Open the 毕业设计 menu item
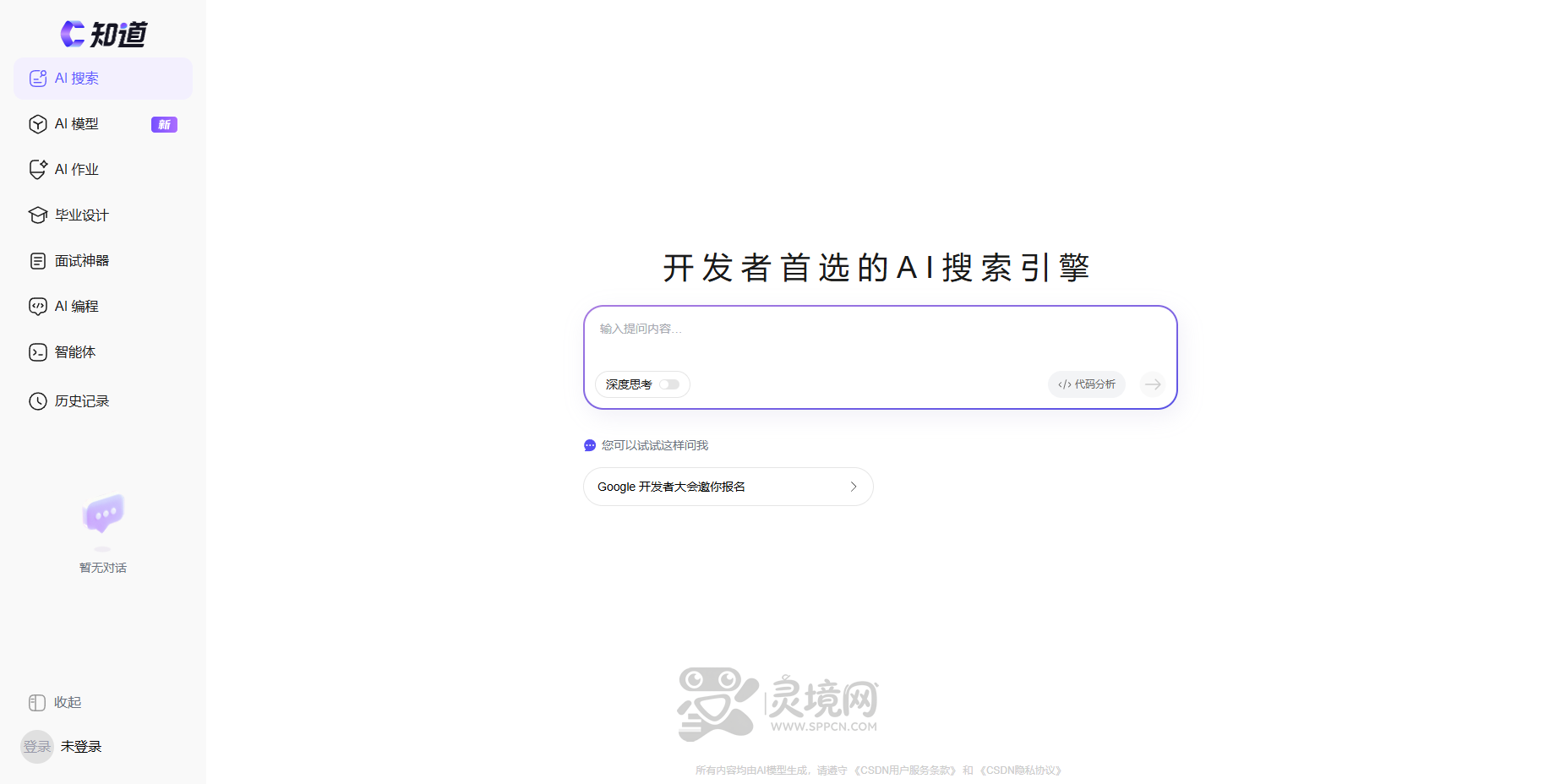This screenshot has height=784, width=1555. (x=103, y=215)
